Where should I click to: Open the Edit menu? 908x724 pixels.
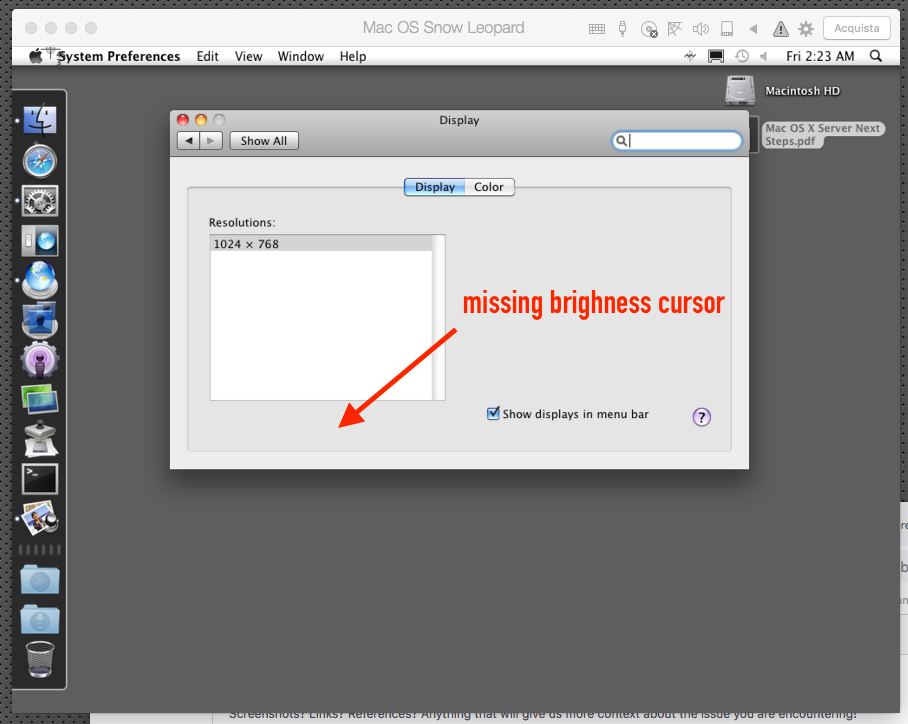tap(207, 56)
